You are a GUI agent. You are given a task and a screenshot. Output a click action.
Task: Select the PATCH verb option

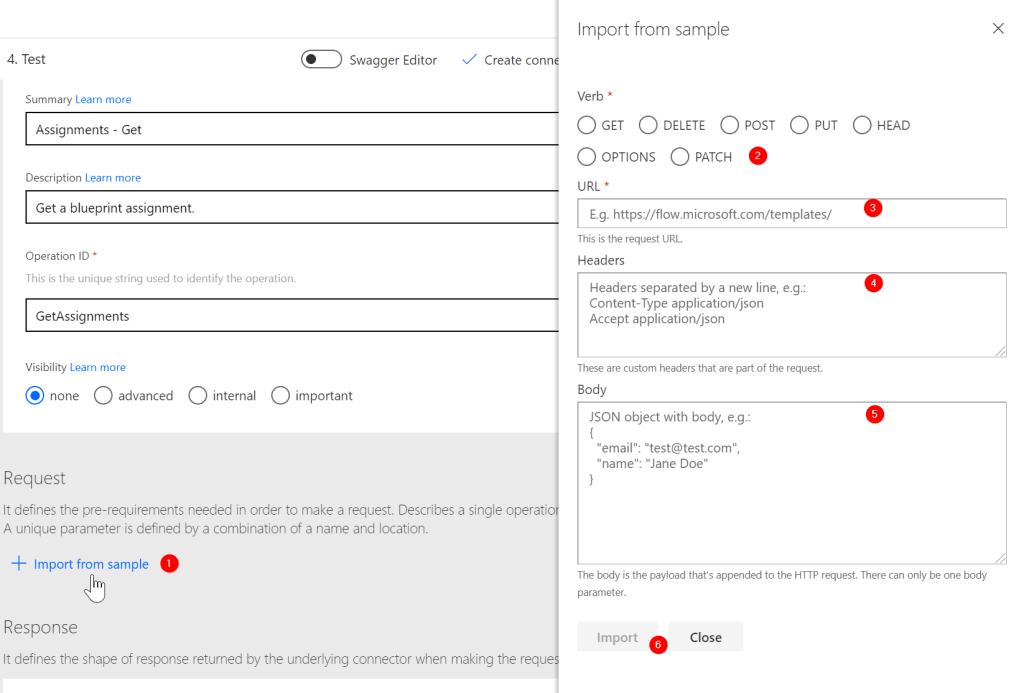coord(680,157)
